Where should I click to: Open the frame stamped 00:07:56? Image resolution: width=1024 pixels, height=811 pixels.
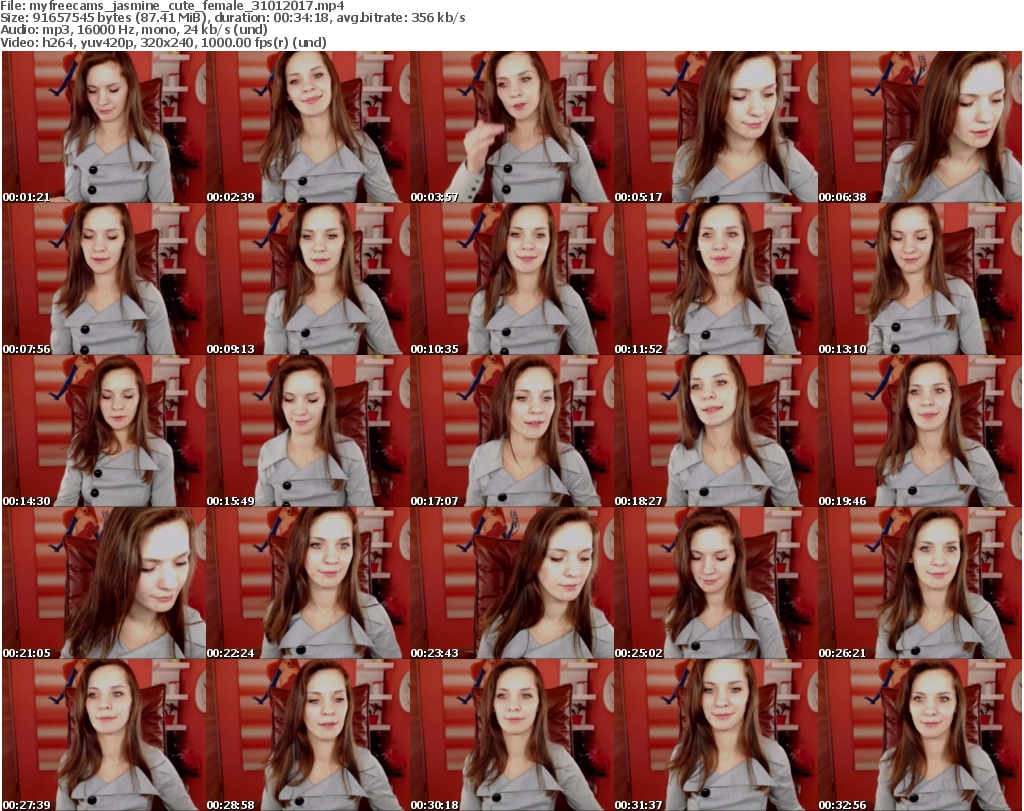(x=103, y=279)
